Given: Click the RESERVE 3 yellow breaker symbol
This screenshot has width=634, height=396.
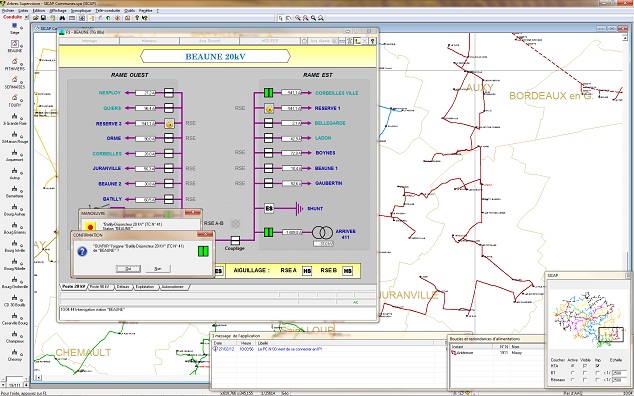Looking at the screenshot, I should tap(169, 123).
